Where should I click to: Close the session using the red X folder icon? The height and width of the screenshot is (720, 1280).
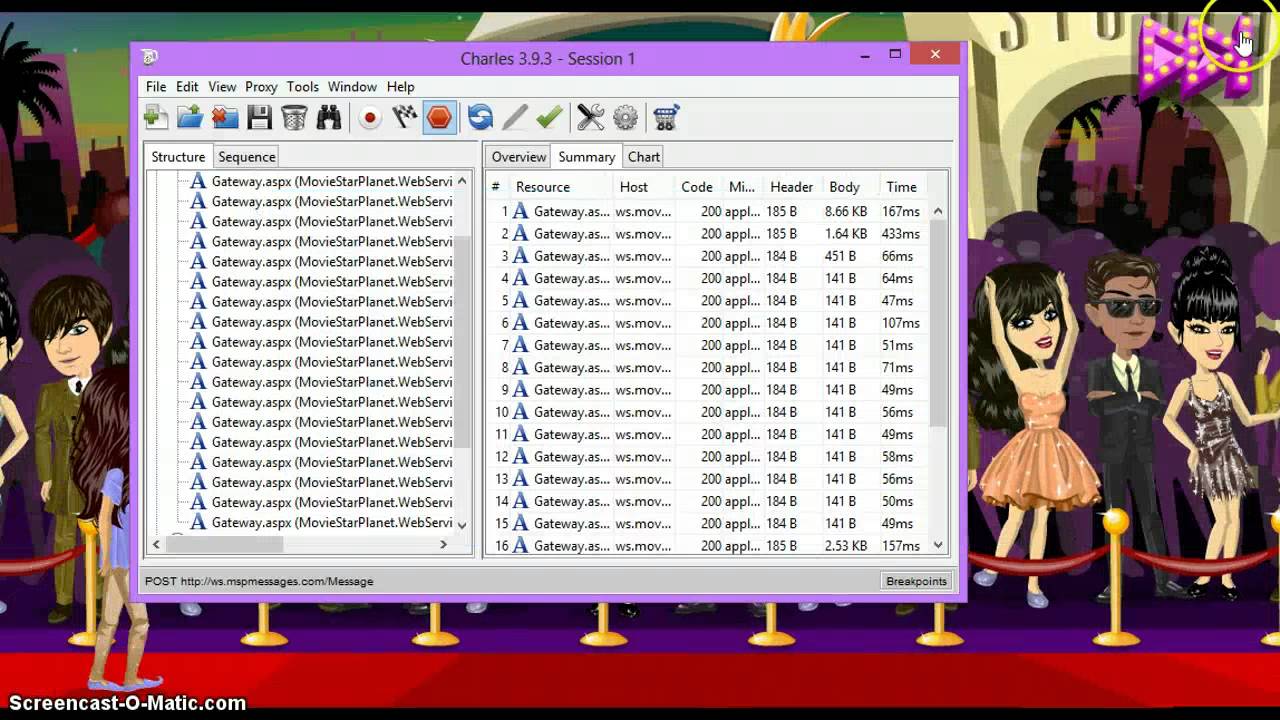coord(225,118)
